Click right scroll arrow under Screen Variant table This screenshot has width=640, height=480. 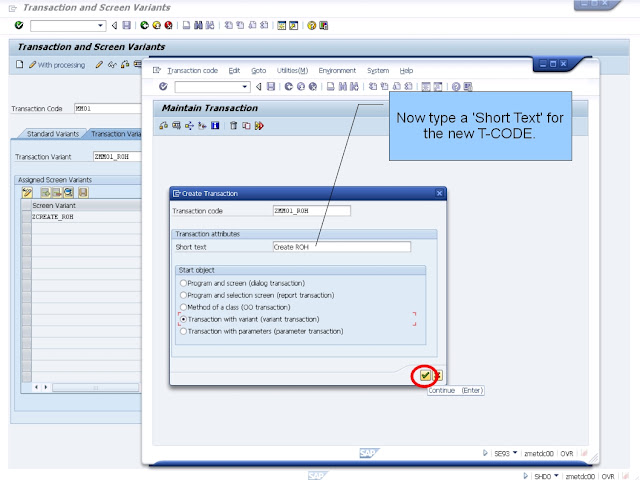[x=46, y=387]
